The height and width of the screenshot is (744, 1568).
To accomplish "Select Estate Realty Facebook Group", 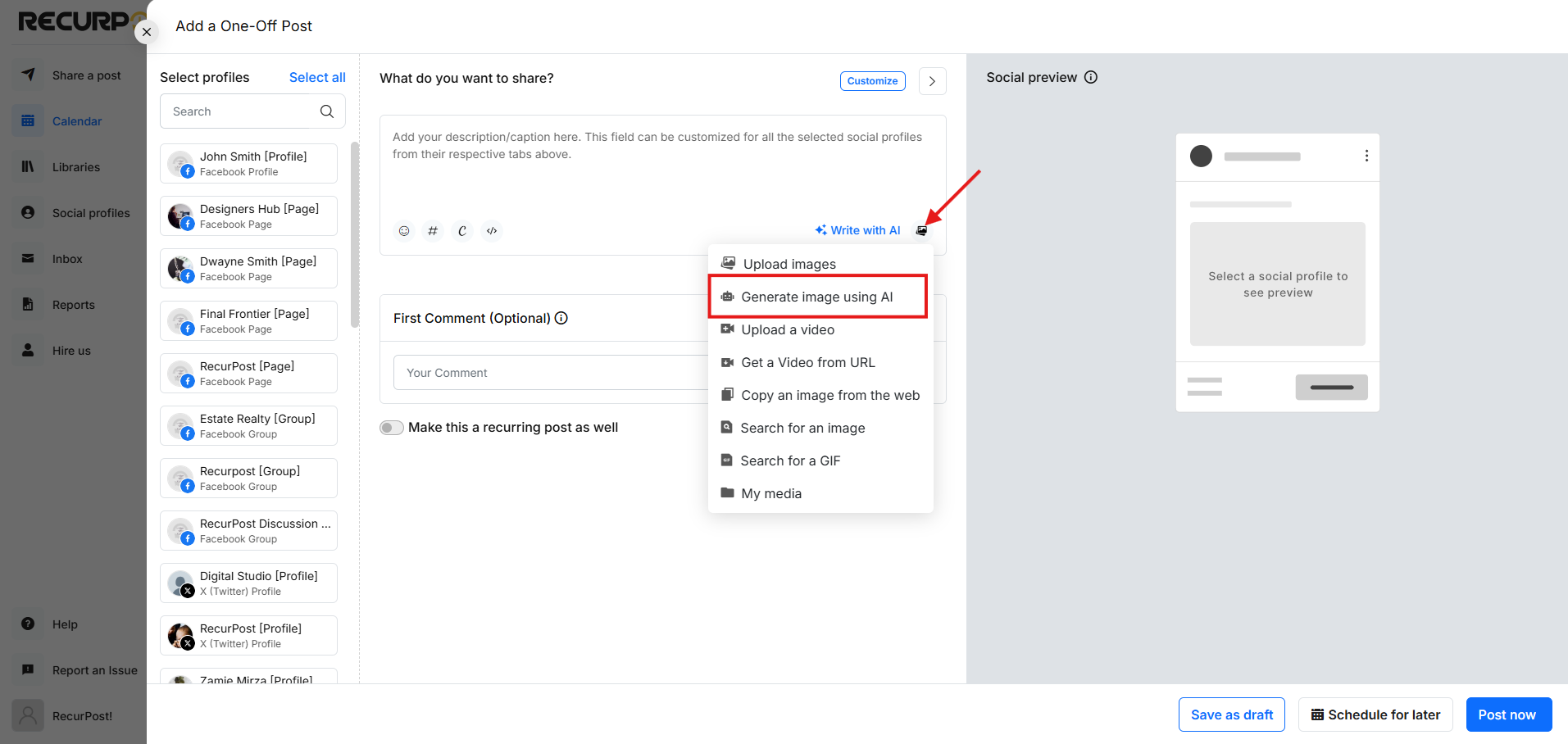I will [248, 426].
